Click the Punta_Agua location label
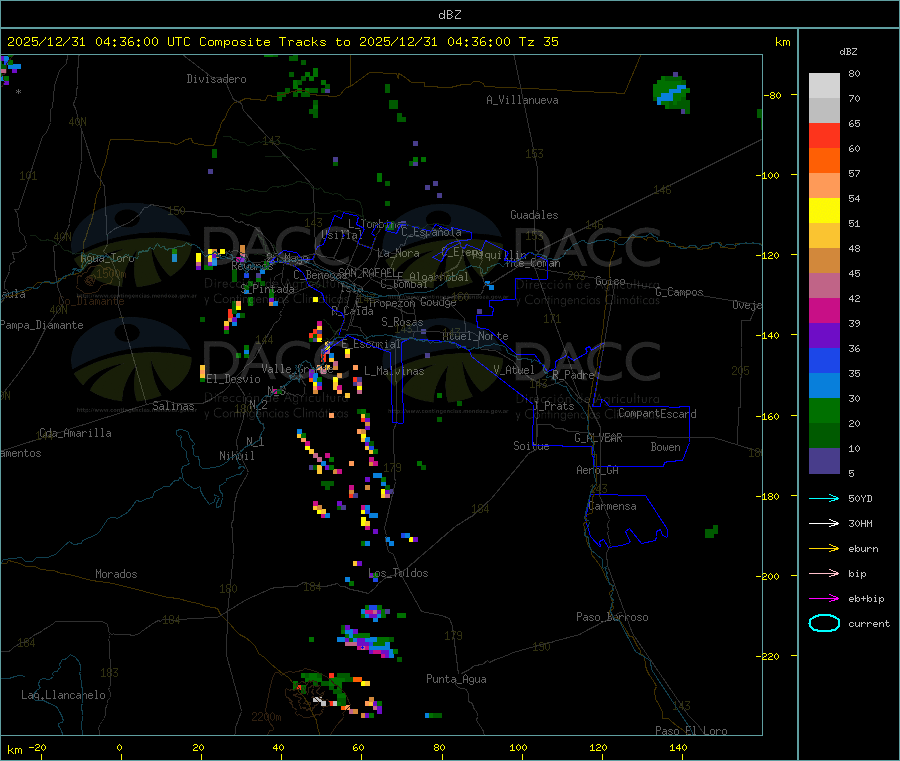This screenshot has width=900, height=761. click(456, 679)
